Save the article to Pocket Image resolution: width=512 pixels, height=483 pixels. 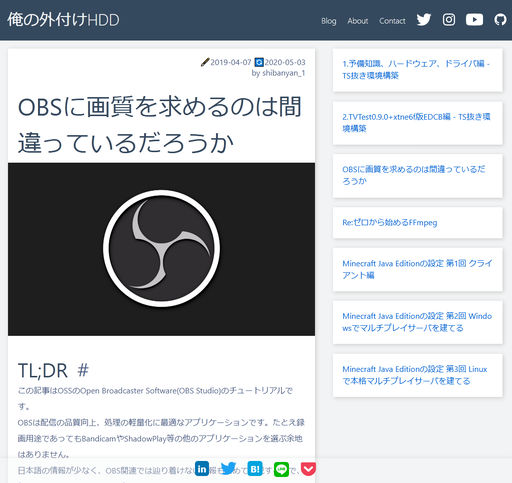308,469
